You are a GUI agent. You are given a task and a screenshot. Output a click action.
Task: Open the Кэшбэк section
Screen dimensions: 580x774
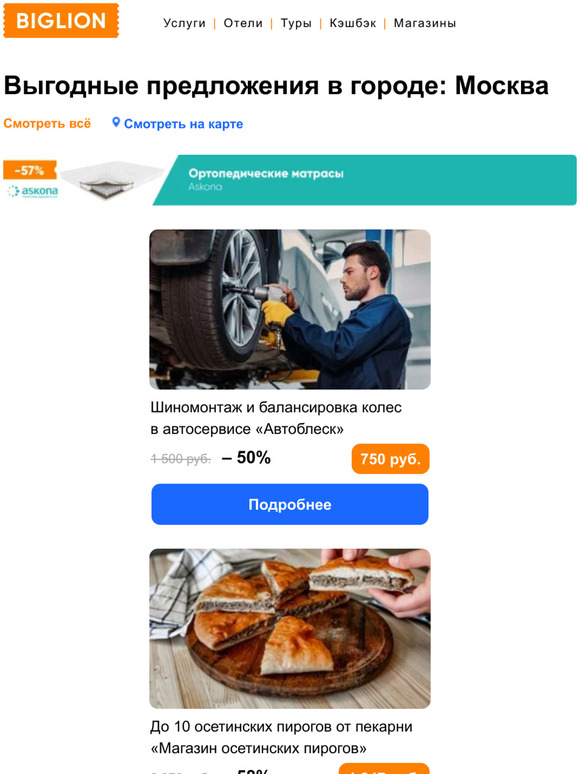click(352, 23)
